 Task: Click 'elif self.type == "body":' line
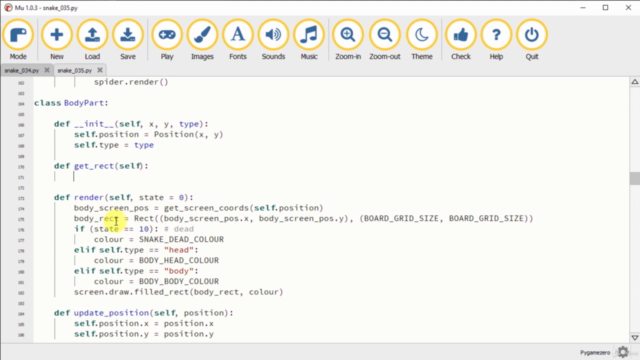tap(136, 271)
